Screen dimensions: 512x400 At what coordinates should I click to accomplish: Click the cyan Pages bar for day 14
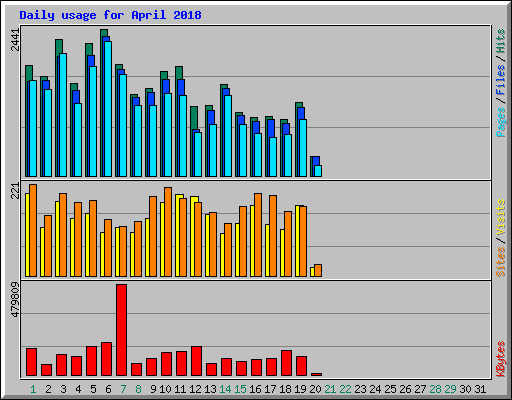pos(228,136)
